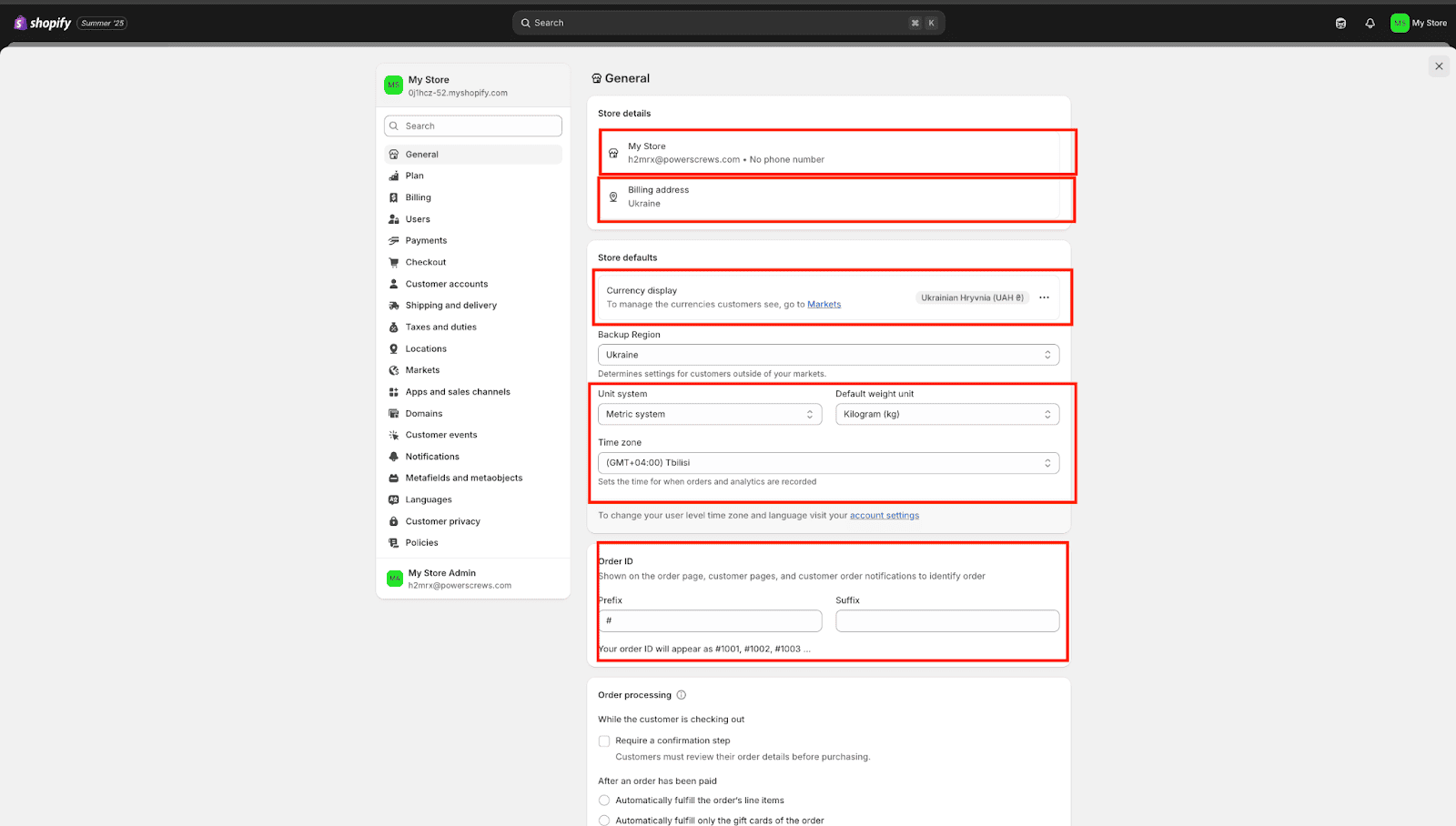Image resolution: width=1456 pixels, height=826 pixels.
Task: Focus the top Shopify search bar
Action: click(x=728, y=23)
